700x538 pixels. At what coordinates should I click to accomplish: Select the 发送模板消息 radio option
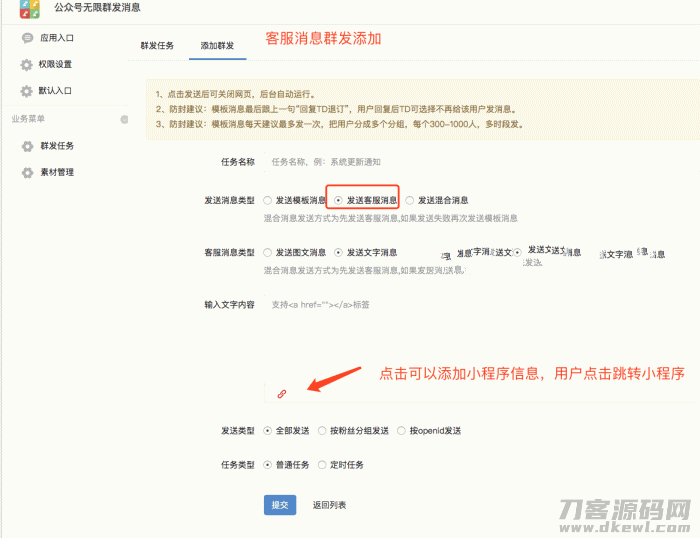(267, 200)
